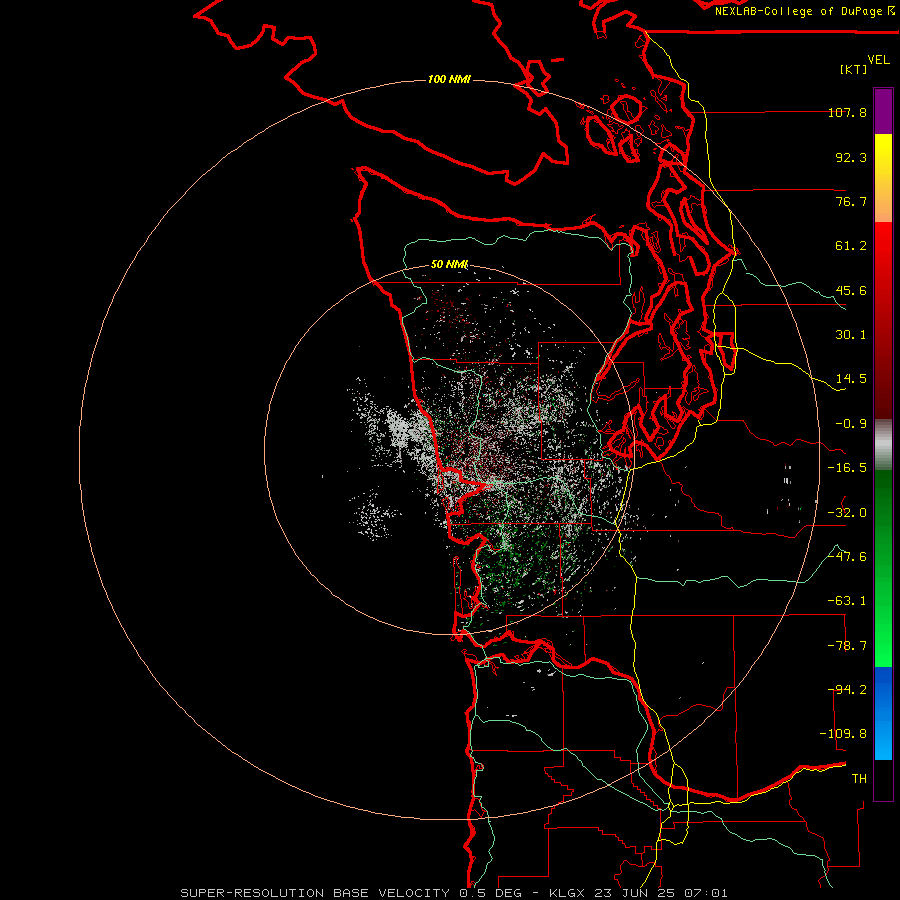
Task: Click the -94.2 velocity scale value
Action: [847, 690]
